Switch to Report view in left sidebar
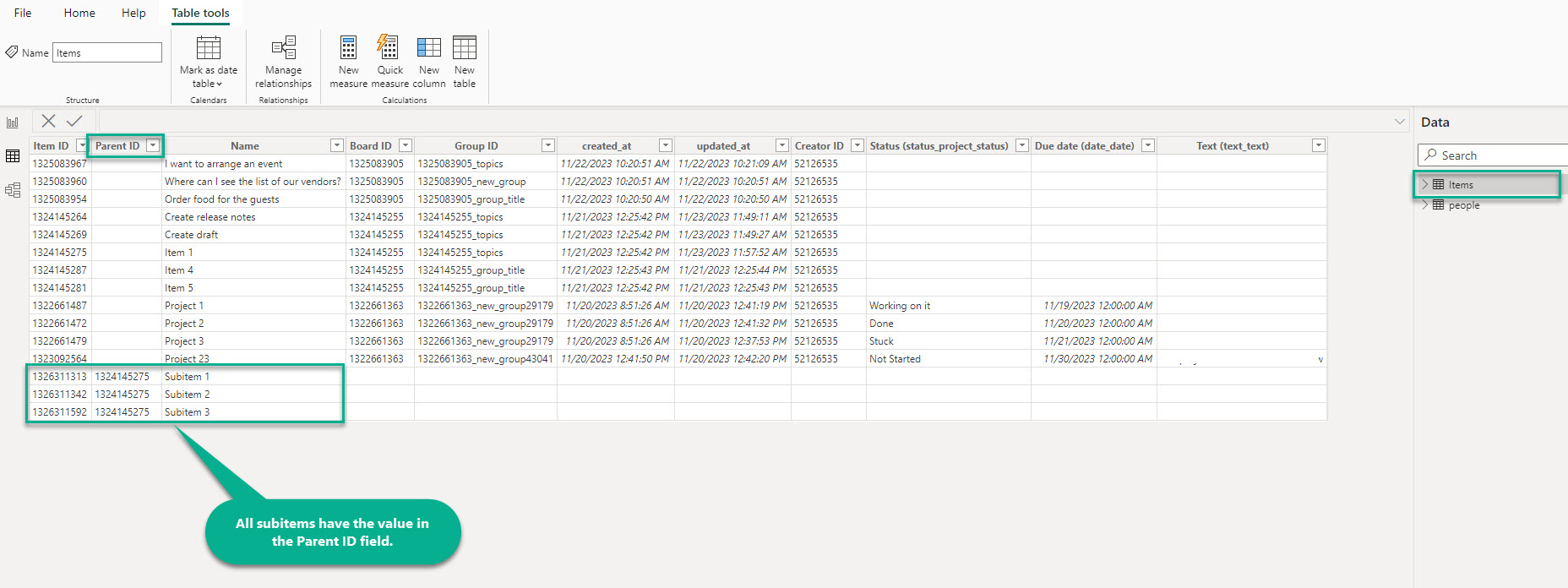This screenshot has width=1568, height=588. [13, 123]
